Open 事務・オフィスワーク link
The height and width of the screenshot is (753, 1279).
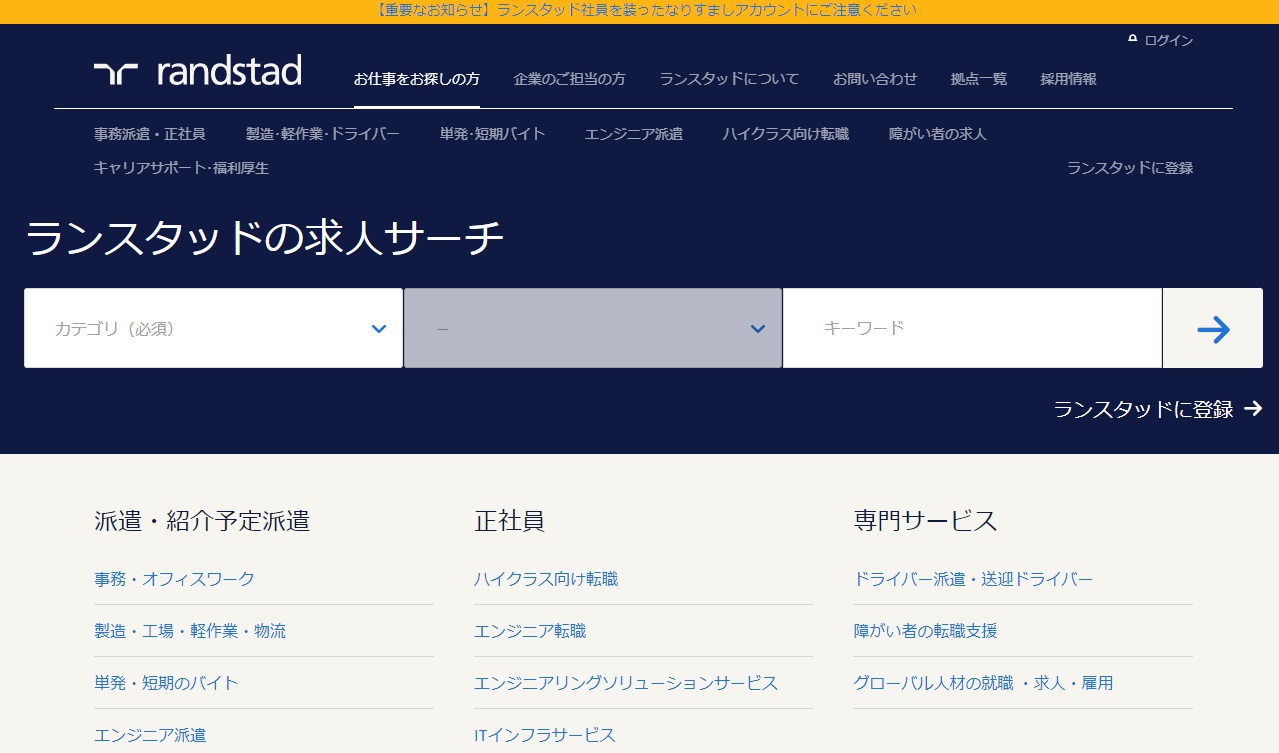coord(174,579)
